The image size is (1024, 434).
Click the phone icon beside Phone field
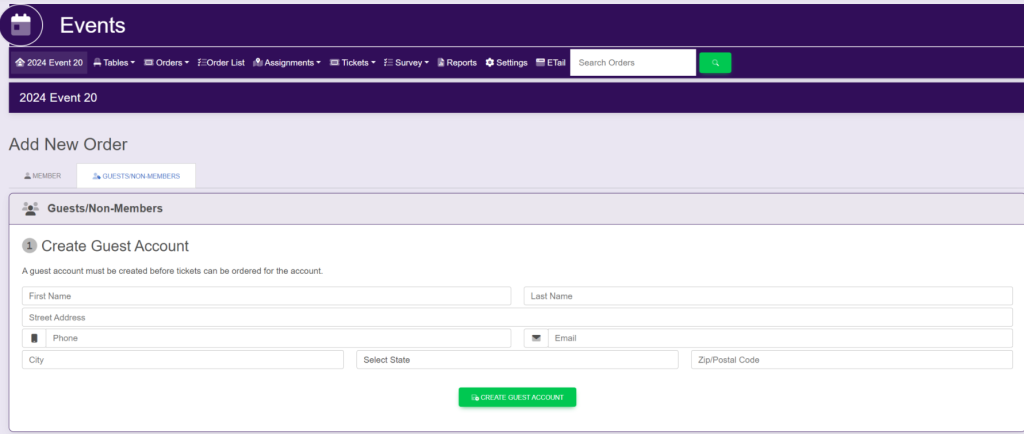34,338
